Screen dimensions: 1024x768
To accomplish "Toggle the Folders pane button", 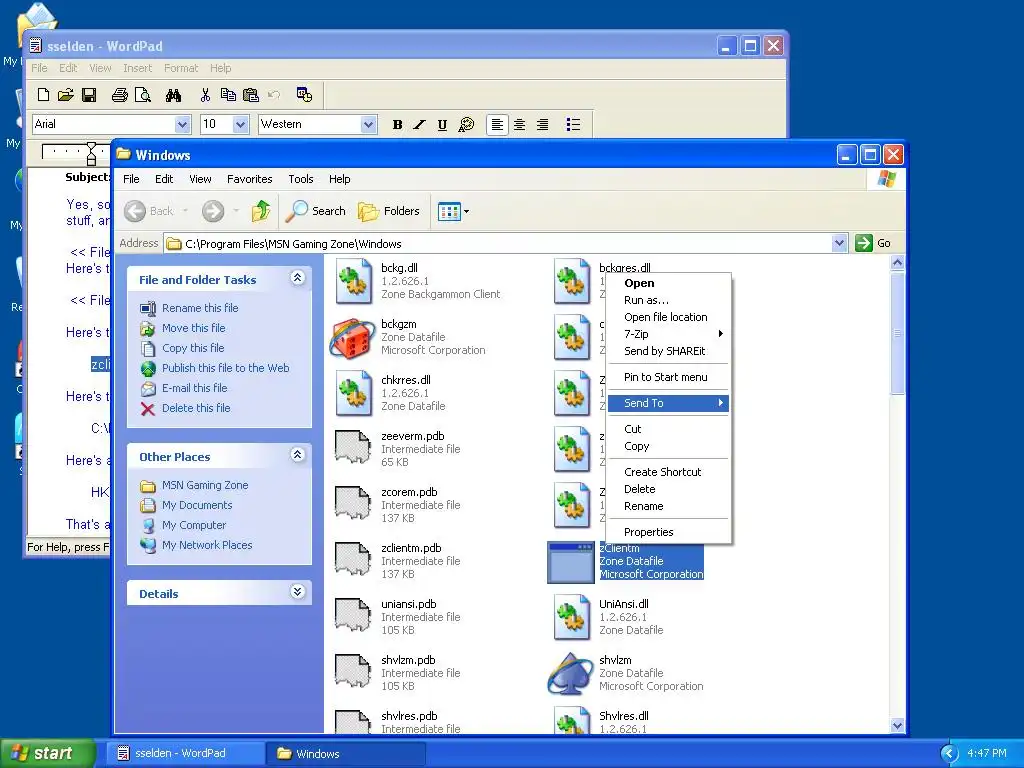I will point(389,211).
